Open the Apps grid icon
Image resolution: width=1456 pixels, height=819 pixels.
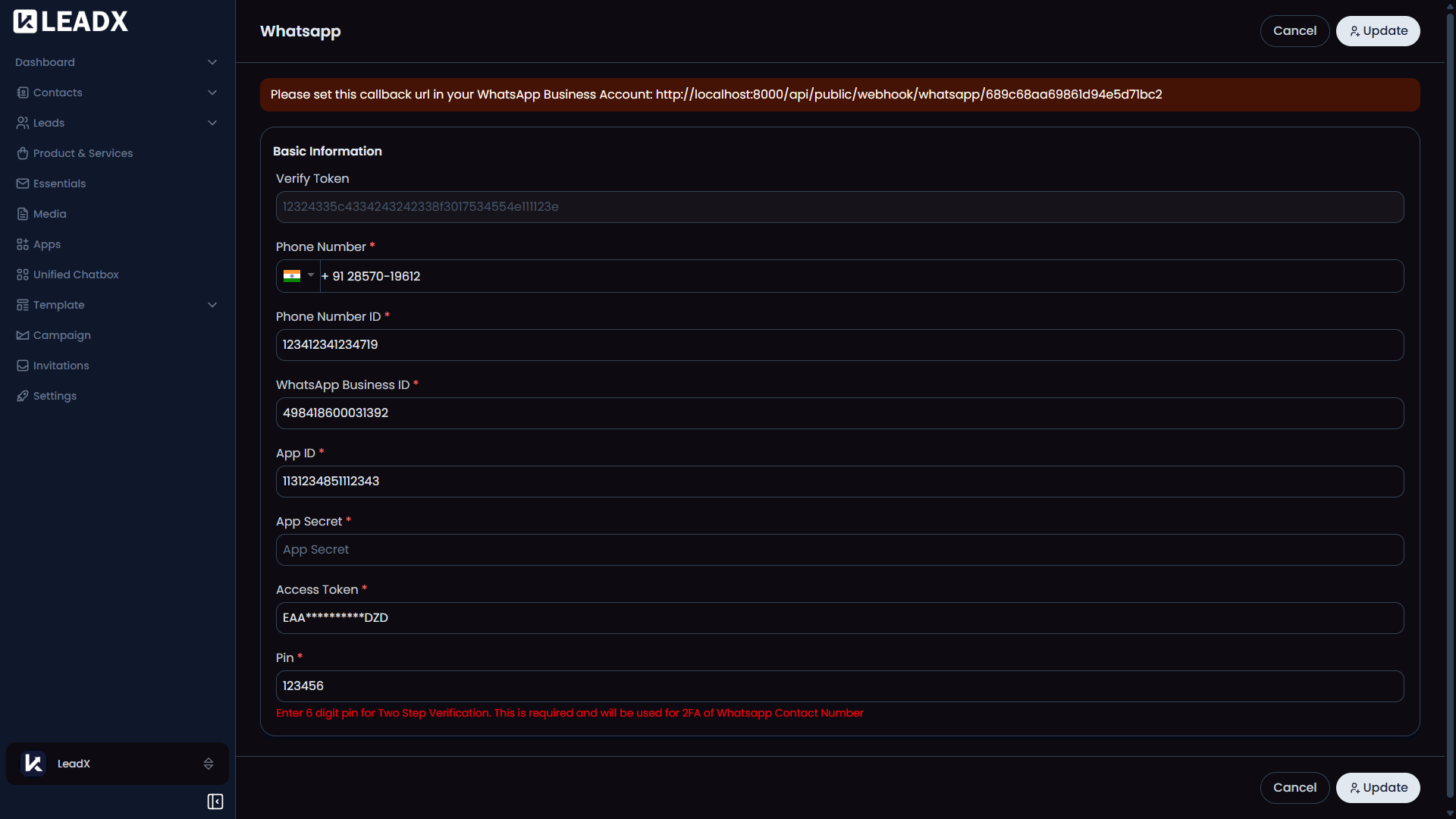point(23,244)
